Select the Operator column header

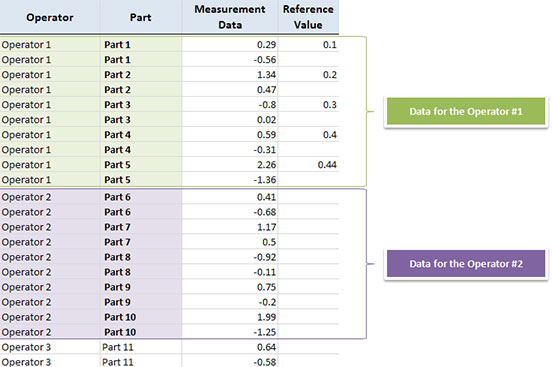tap(50, 17)
